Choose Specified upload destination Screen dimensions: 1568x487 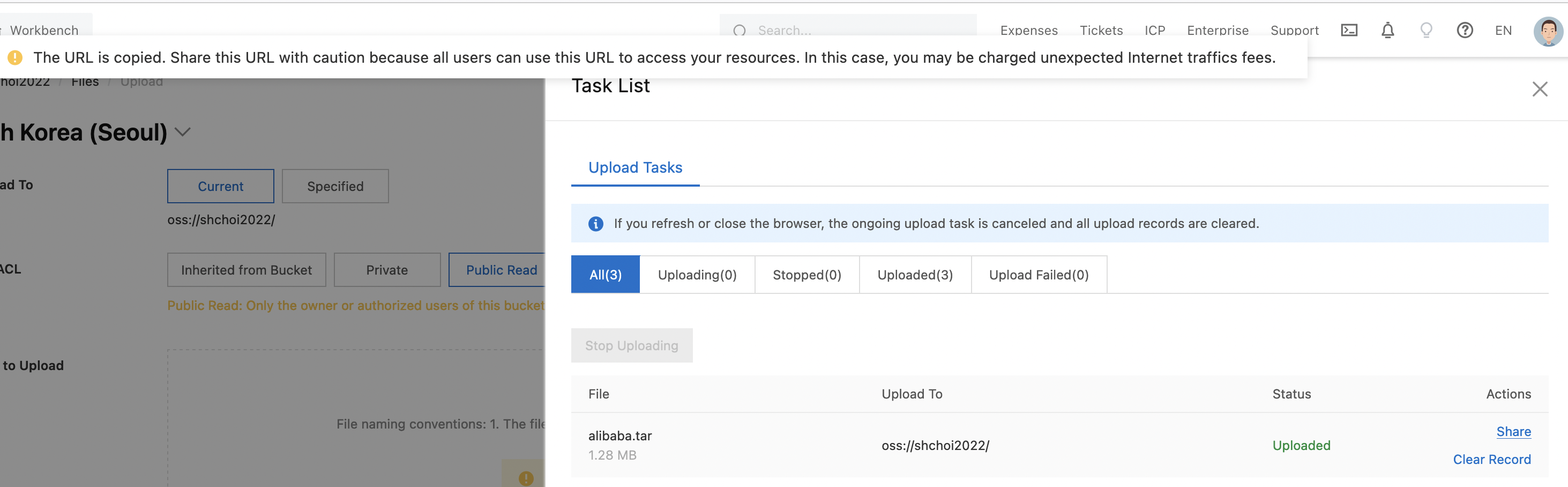(x=335, y=186)
